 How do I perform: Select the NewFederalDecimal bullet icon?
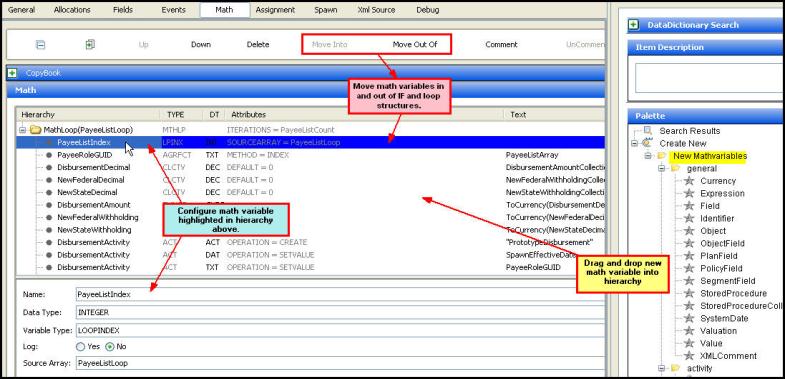coord(49,180)
